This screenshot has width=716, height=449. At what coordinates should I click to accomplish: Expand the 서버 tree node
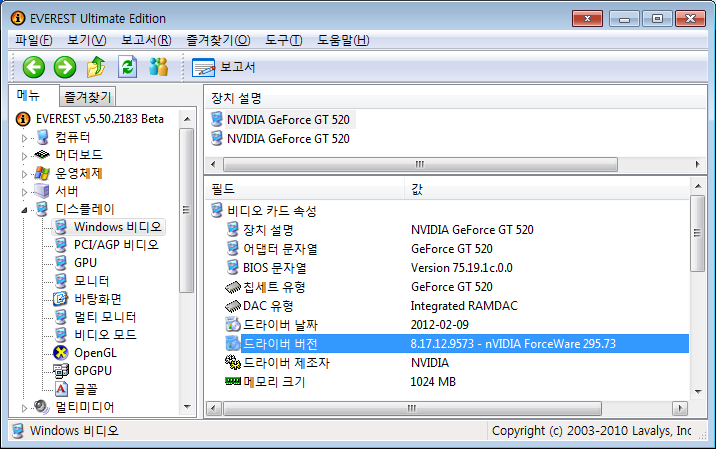click(25, 192)
